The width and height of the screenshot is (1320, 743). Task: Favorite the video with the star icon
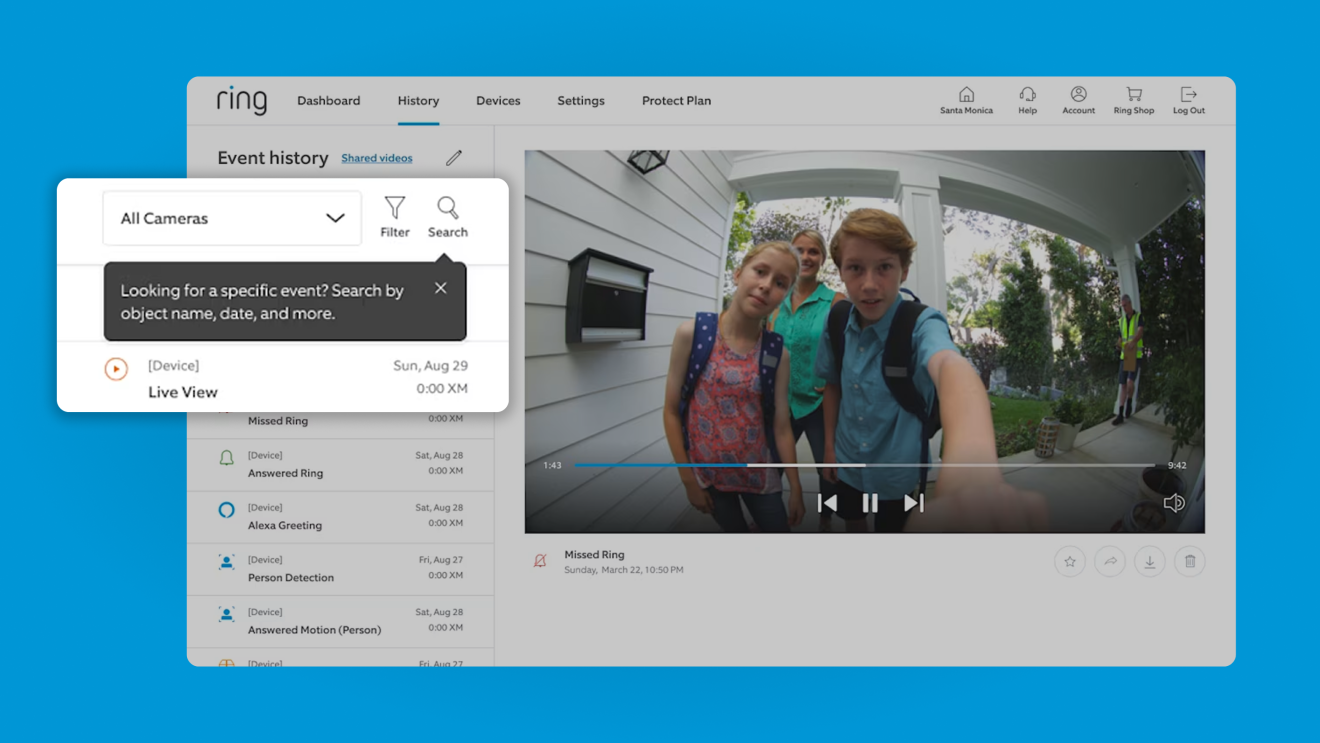[x=1070, y=562]
